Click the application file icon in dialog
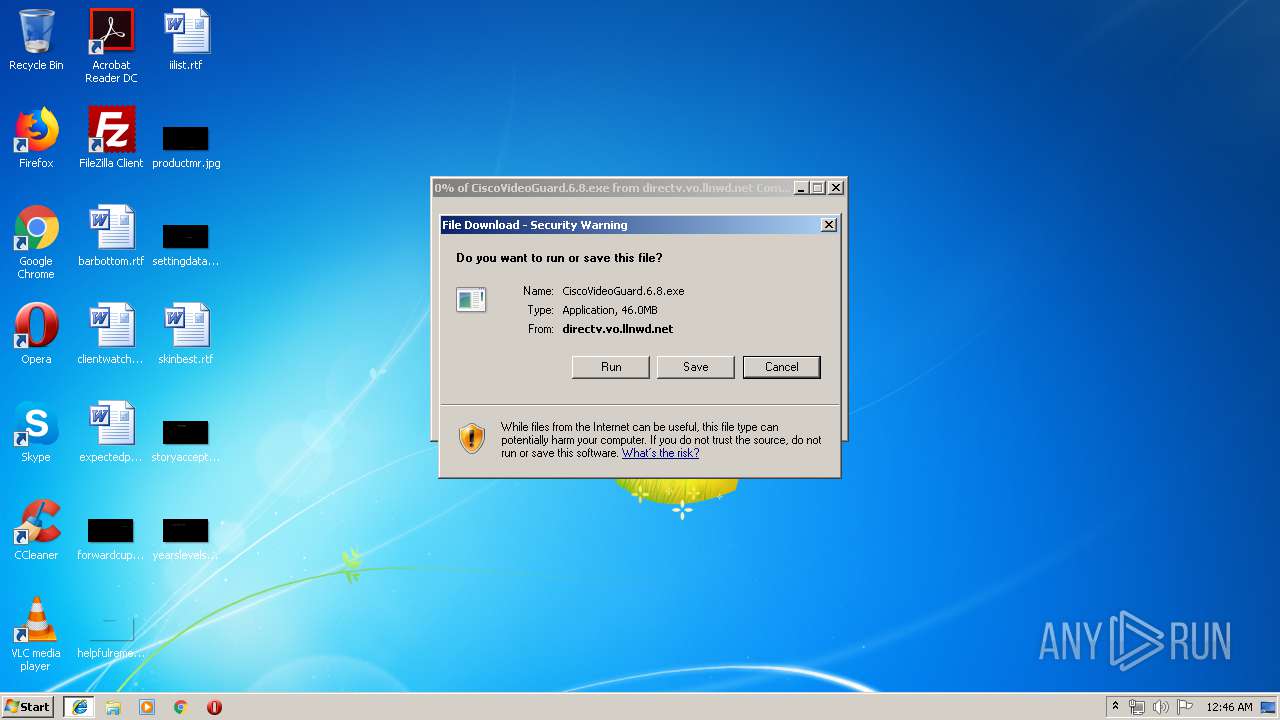Viewport: 1280px width, 720px height. click(x=471, y=299)
